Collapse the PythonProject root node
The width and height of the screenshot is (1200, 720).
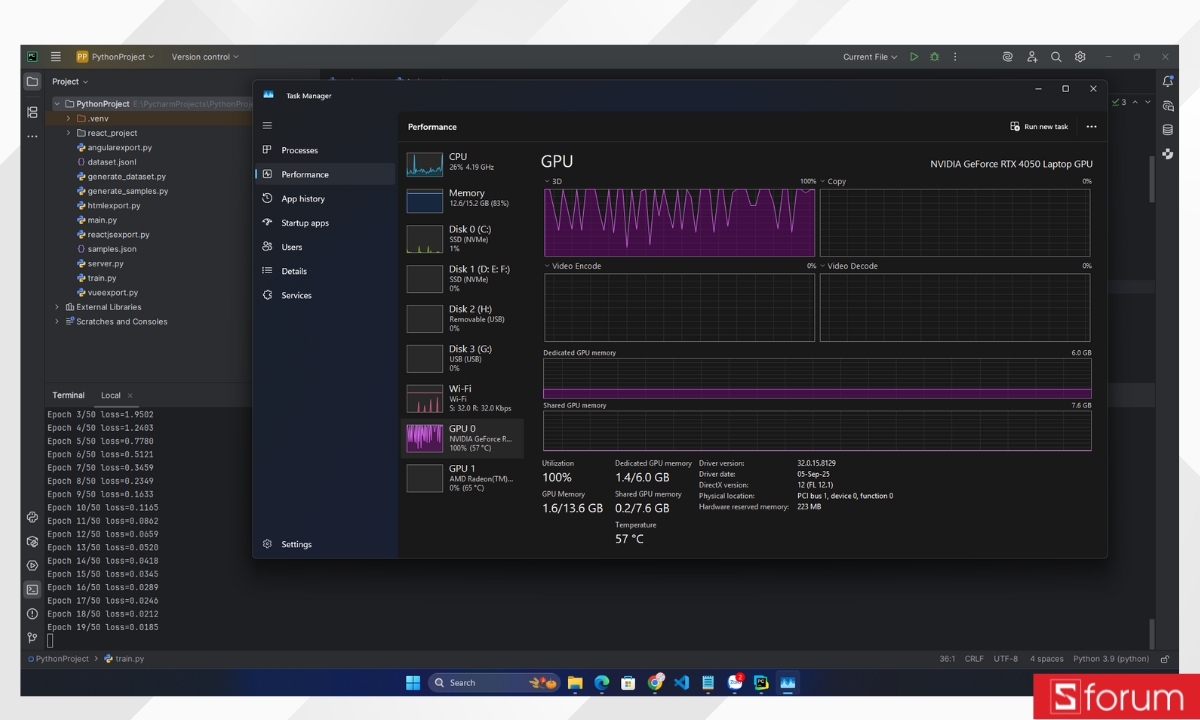pos(57,104)
